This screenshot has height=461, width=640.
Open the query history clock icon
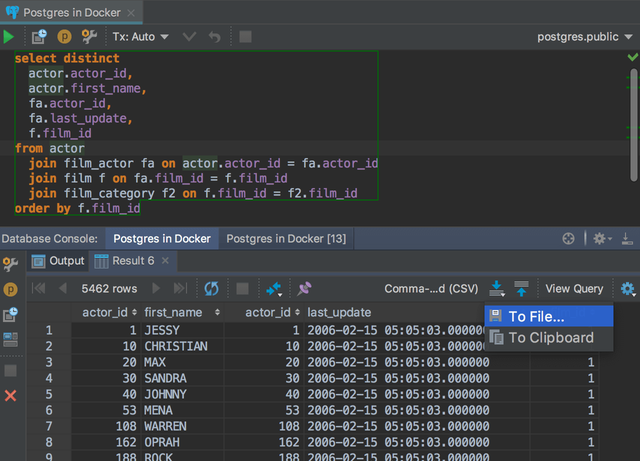click(39, 37)
